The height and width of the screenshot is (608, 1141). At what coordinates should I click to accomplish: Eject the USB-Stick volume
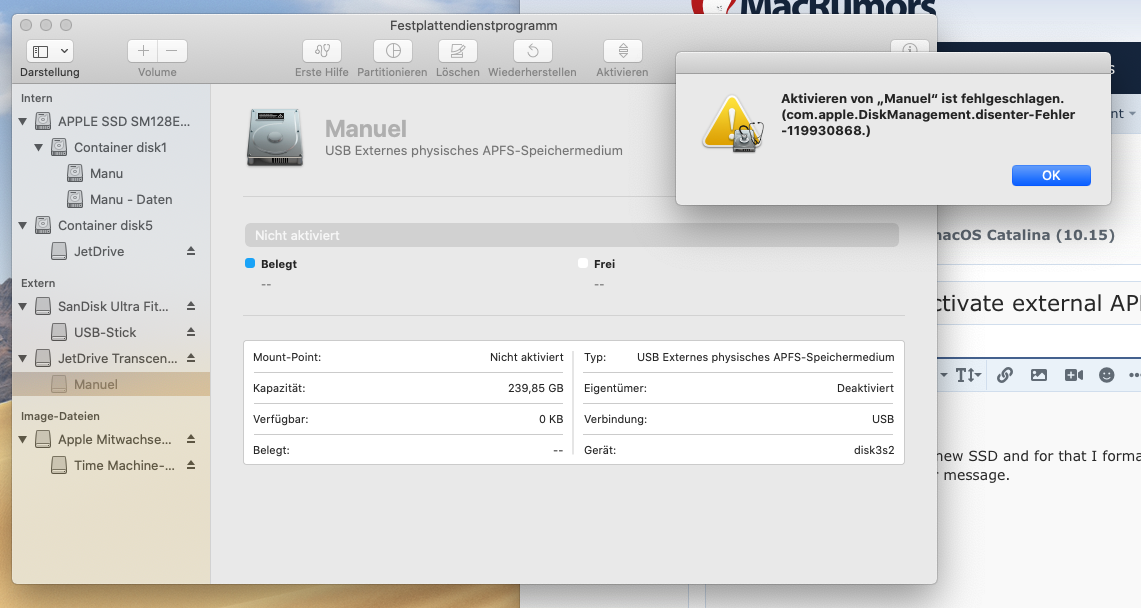[191, 332]
